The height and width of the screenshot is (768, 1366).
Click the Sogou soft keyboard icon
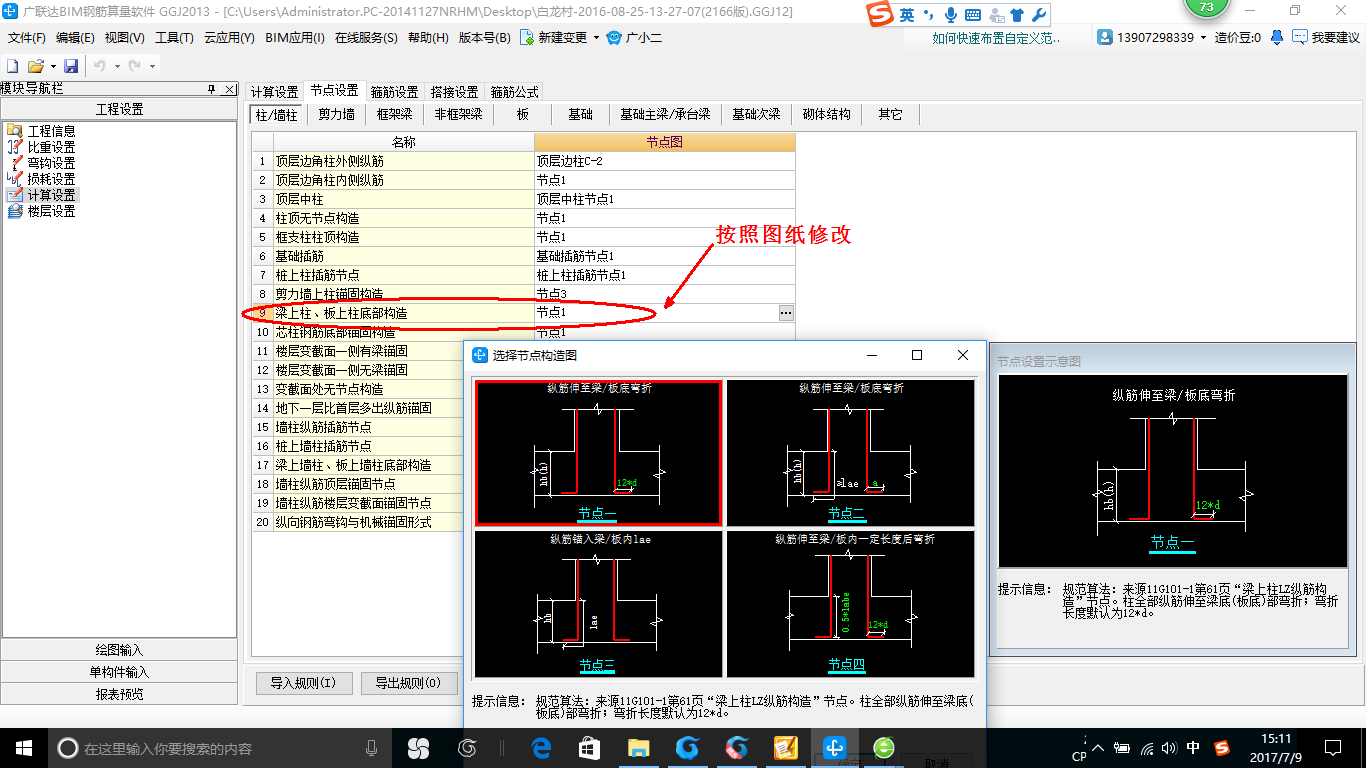click(x=972, y=15)
